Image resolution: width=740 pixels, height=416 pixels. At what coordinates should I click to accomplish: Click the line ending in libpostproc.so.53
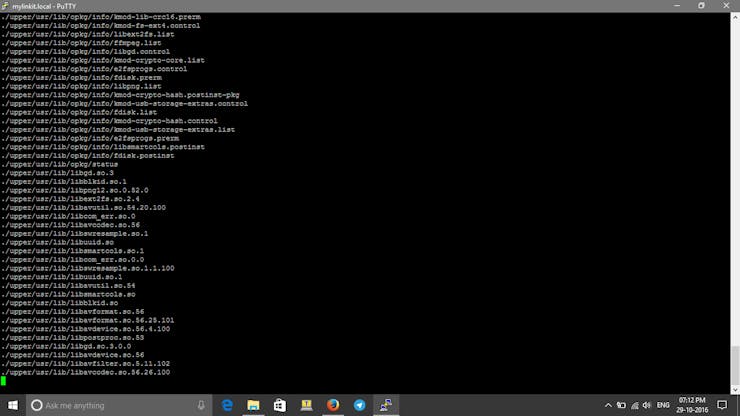click(x=73, y=338)
